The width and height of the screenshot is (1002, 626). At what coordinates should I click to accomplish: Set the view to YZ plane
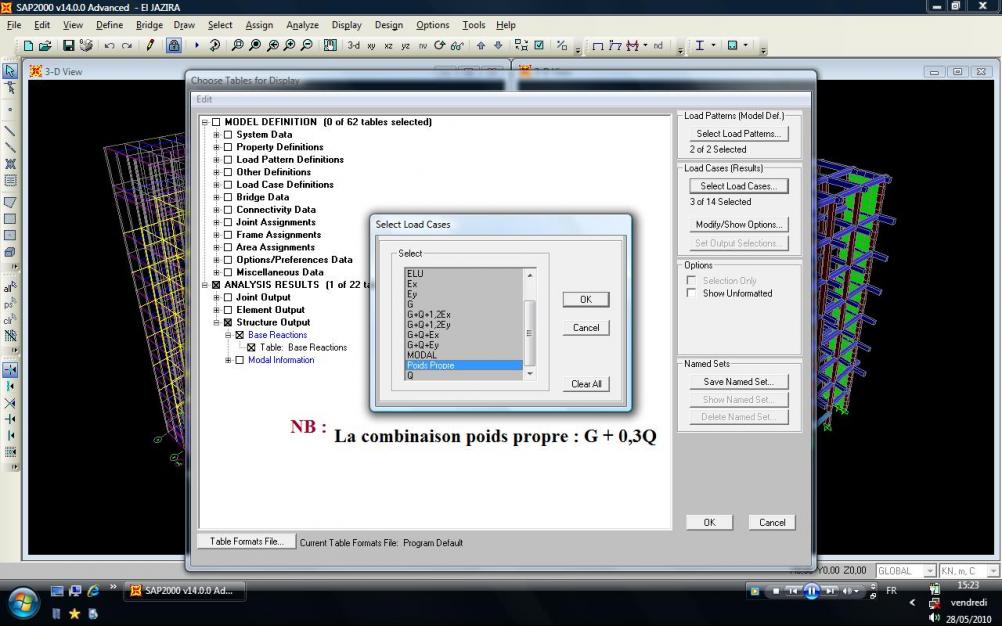(405, 46)
